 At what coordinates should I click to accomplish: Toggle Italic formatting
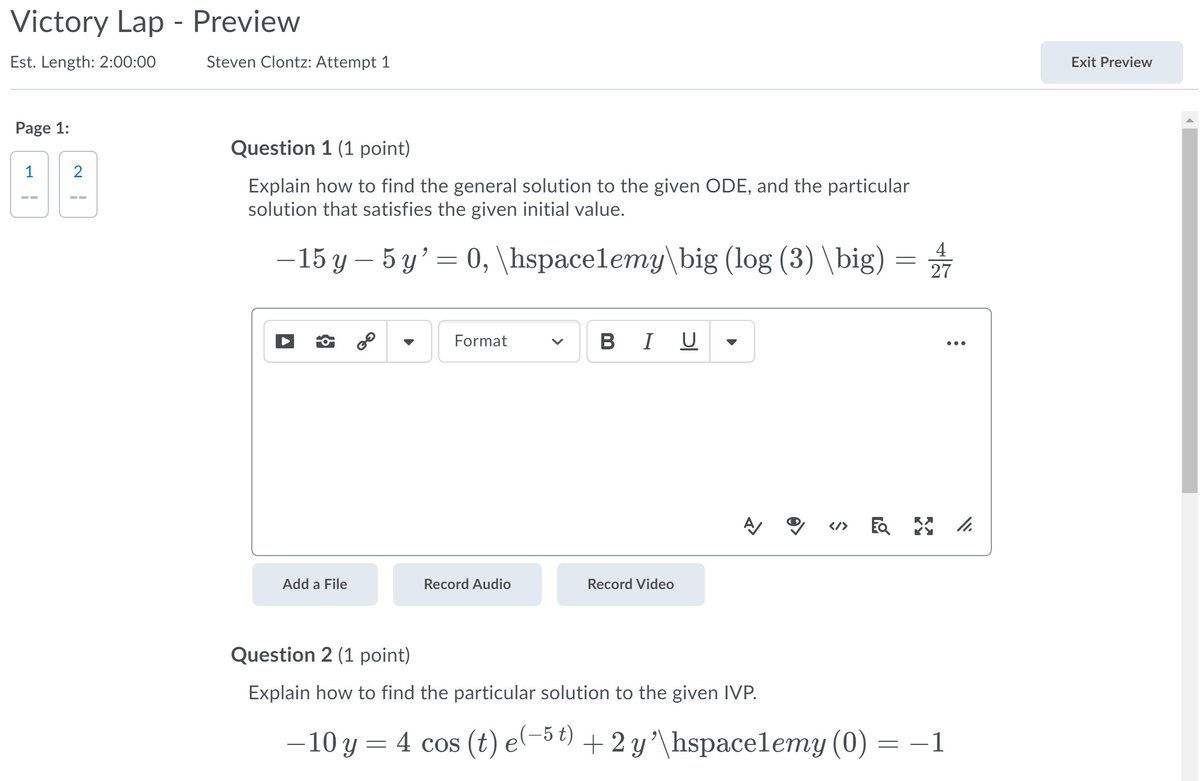tap(648, 341)
